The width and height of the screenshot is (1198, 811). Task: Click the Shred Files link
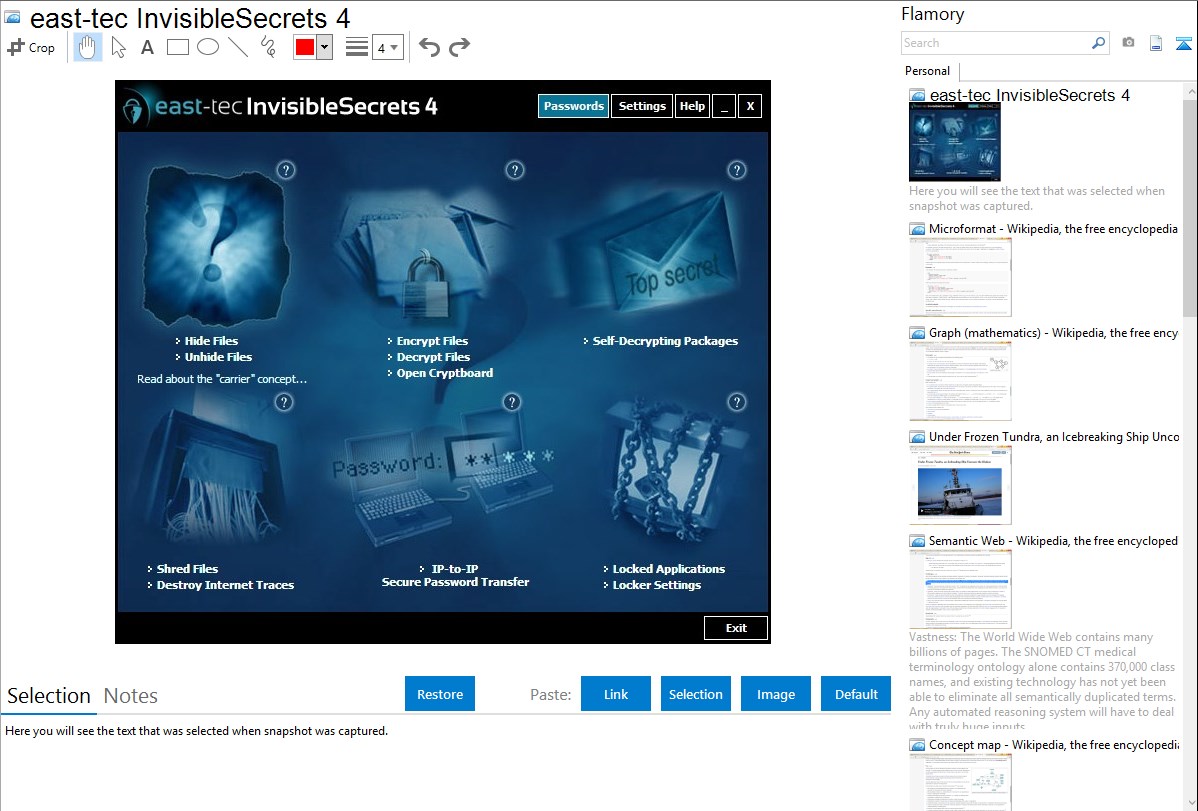pyautogui.click(x=186, y=569)
